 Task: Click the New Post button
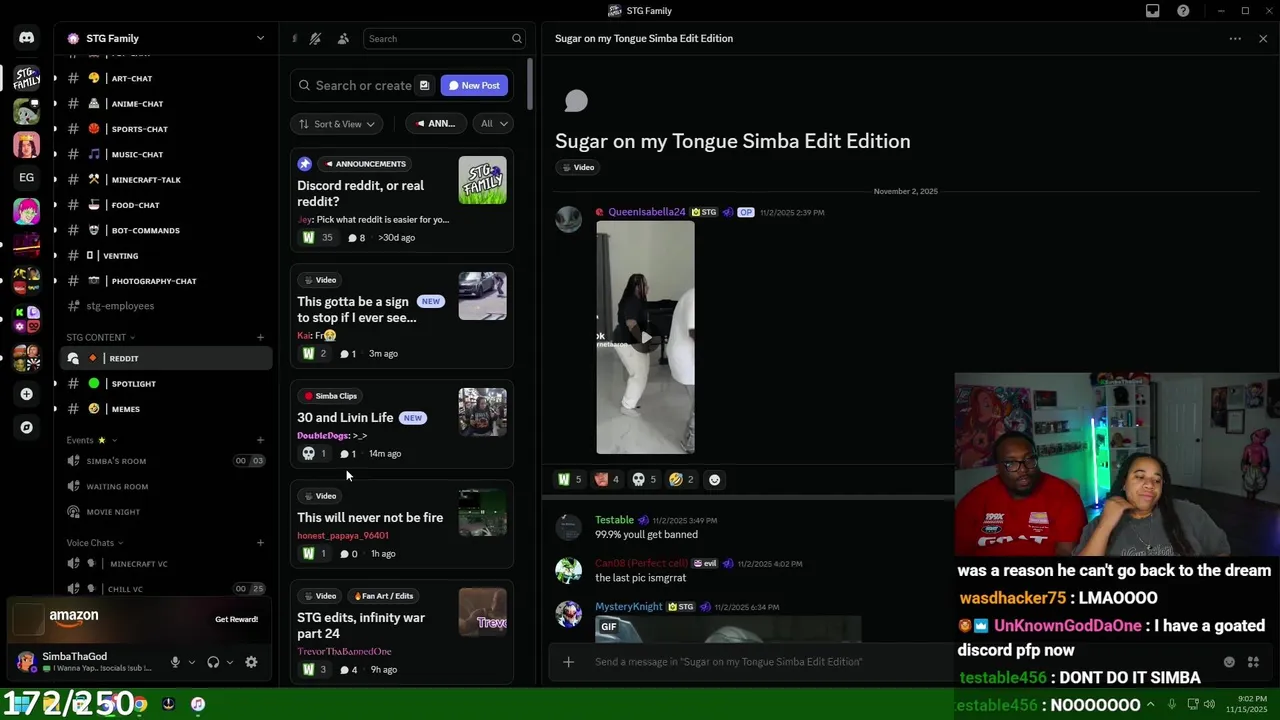click(x=474, y=86)
